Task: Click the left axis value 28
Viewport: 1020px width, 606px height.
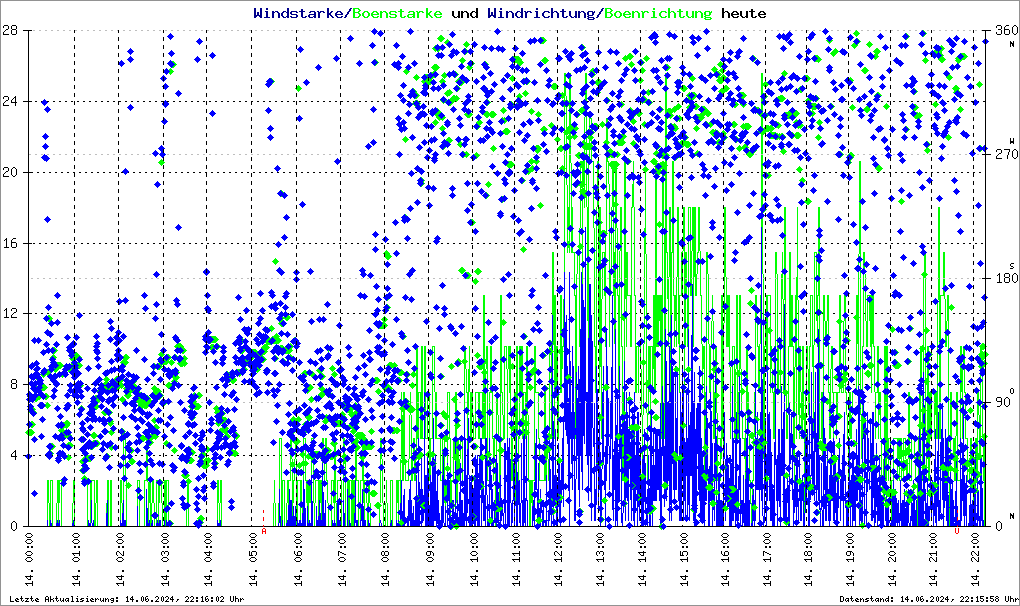Action: 9,31
